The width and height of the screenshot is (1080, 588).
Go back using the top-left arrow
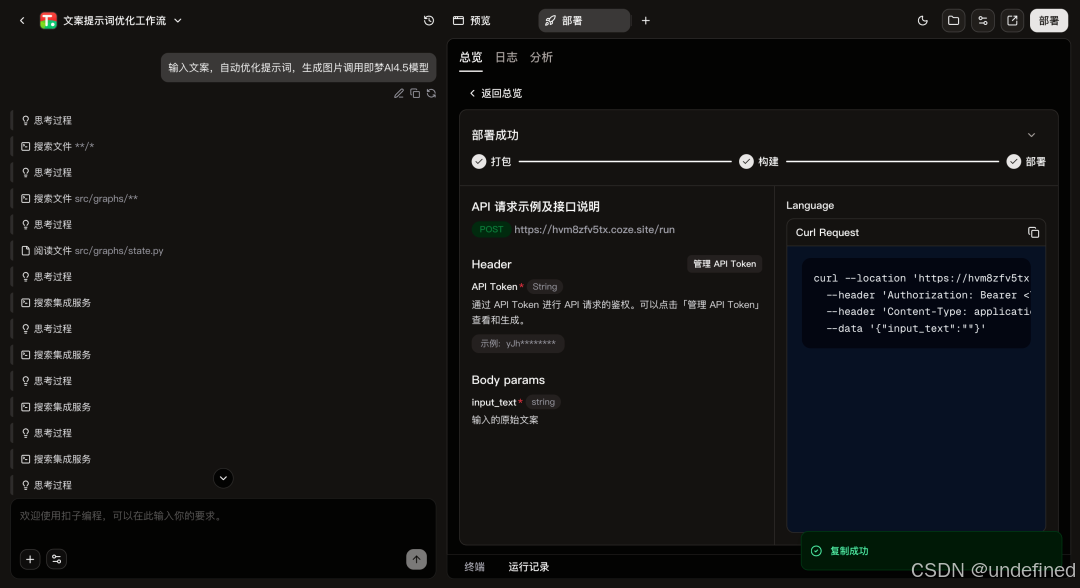pos(22,21)
